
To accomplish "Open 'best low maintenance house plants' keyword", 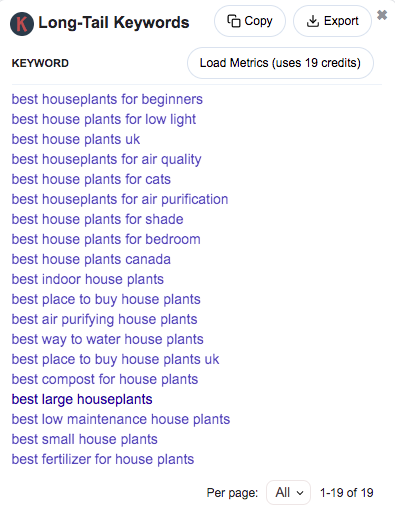I will [121, 419].
